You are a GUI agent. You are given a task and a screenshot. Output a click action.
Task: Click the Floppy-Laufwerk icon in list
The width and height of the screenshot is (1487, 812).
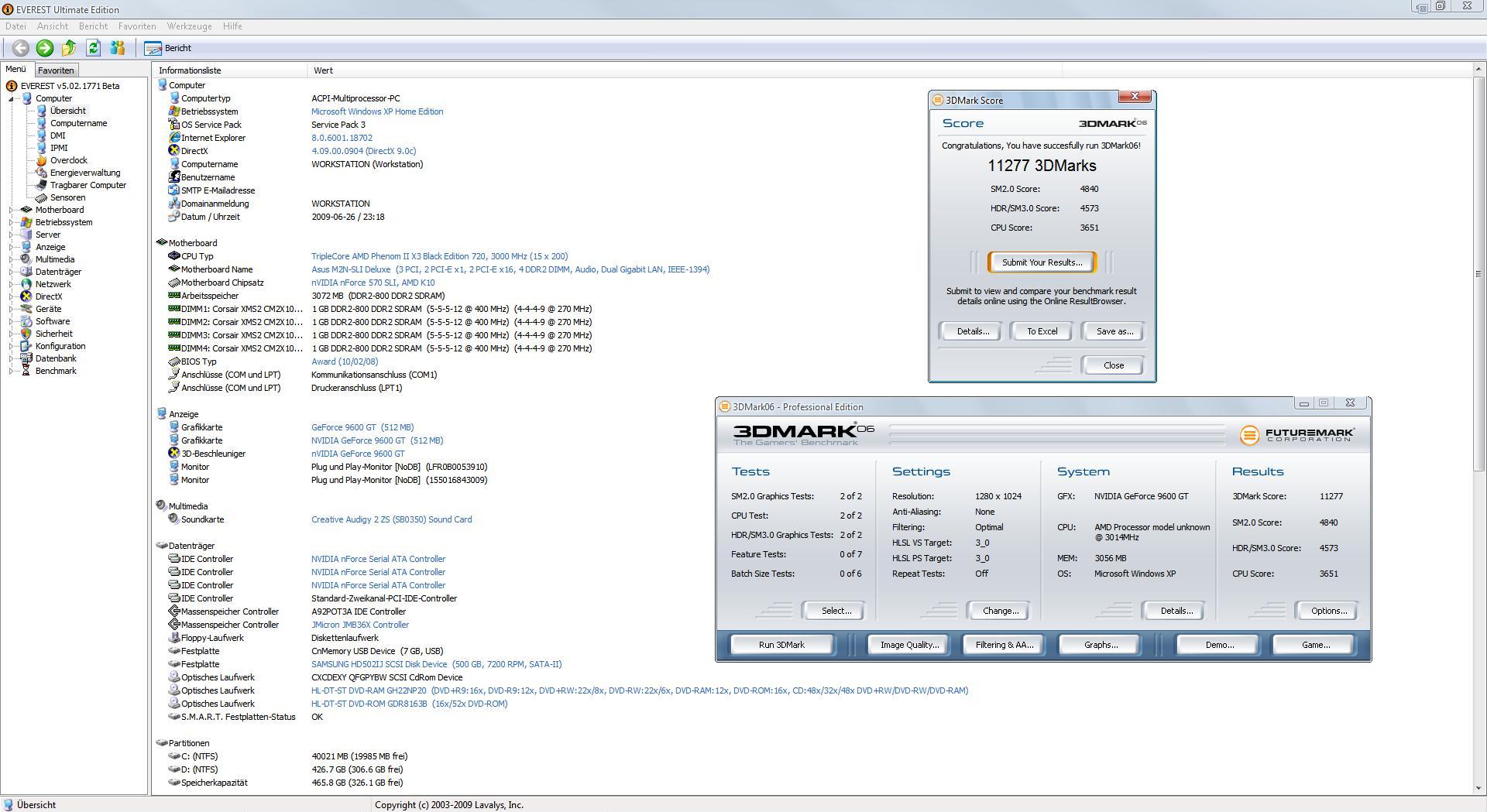(174, 638)
